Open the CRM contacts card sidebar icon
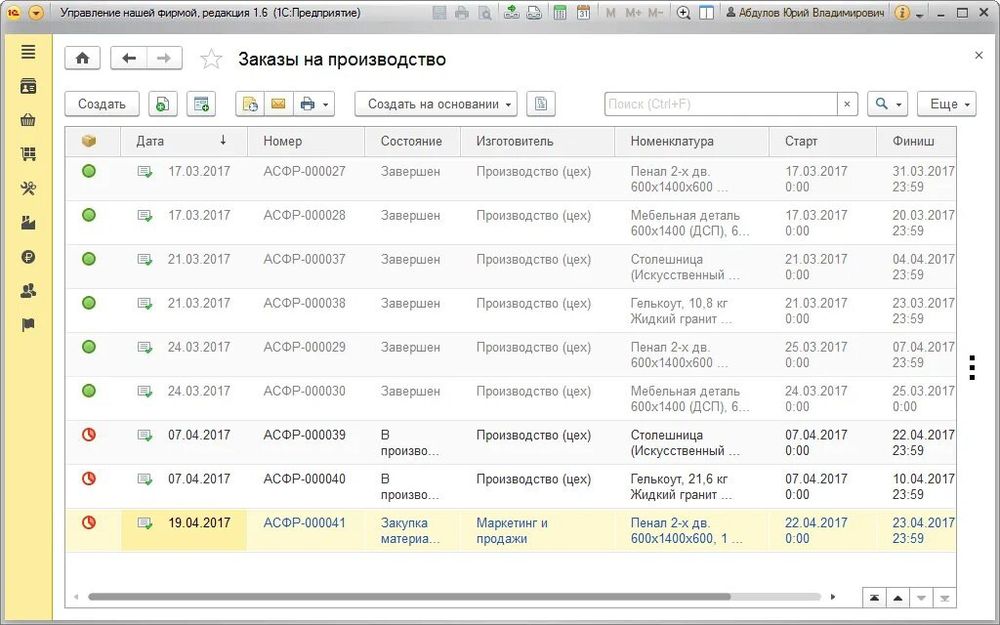1000x625 pixels. (x=28, y=86)
